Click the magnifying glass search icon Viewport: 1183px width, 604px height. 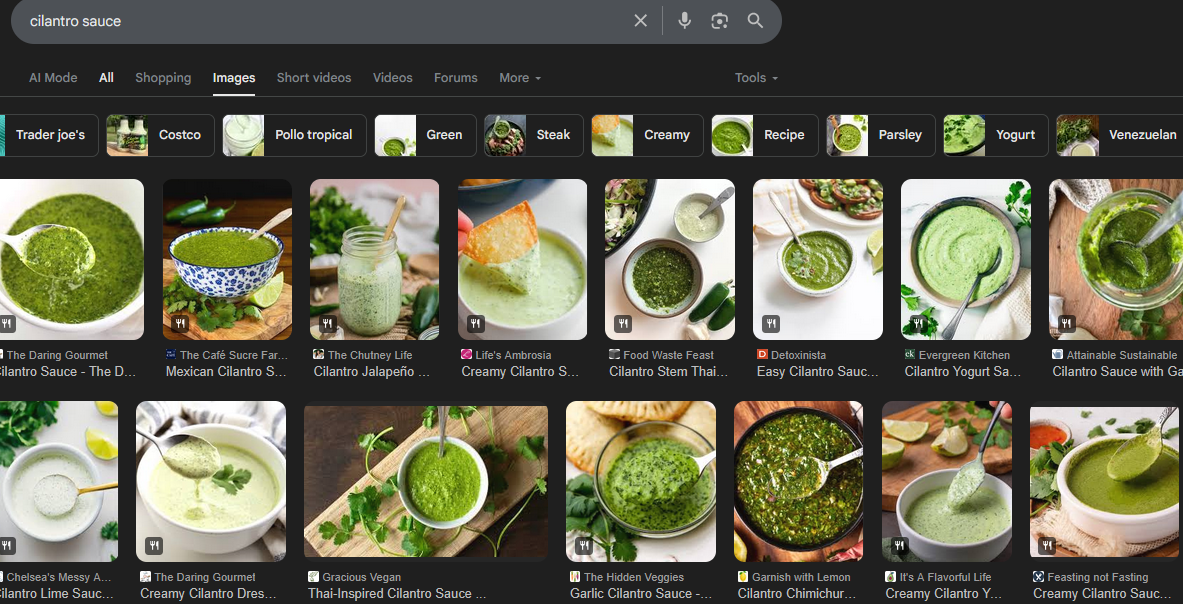pos(755,21)
